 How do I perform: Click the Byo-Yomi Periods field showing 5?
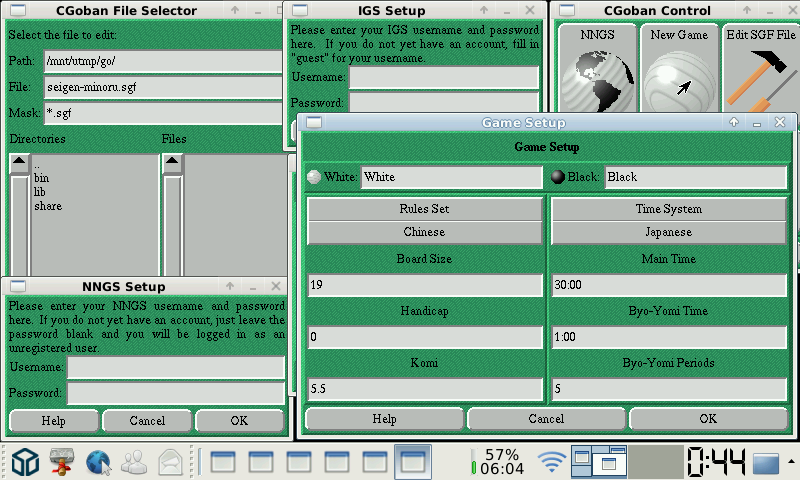point(668,389)
